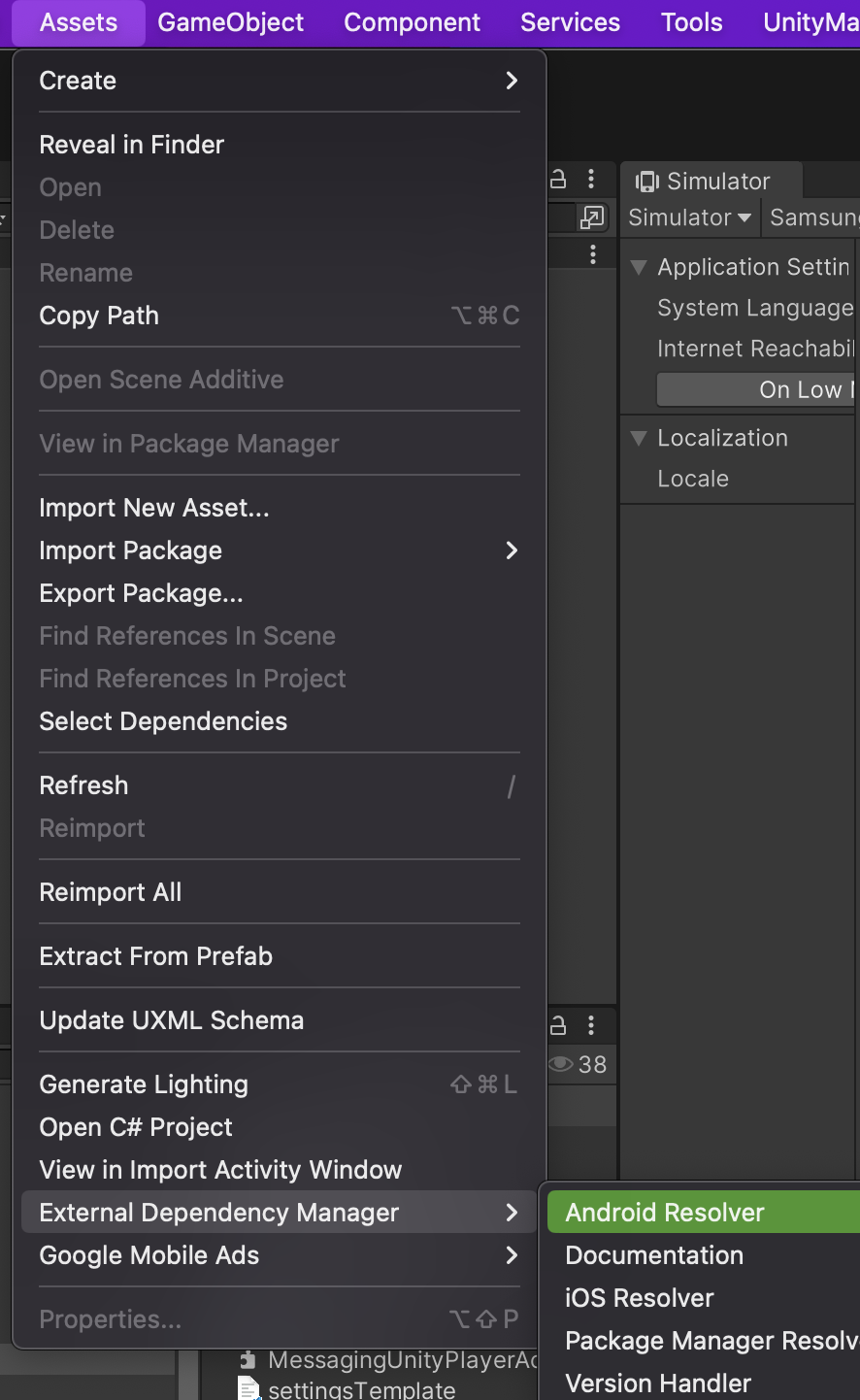Toggle the lower panel lock icon

click(x=558, y=1025)
